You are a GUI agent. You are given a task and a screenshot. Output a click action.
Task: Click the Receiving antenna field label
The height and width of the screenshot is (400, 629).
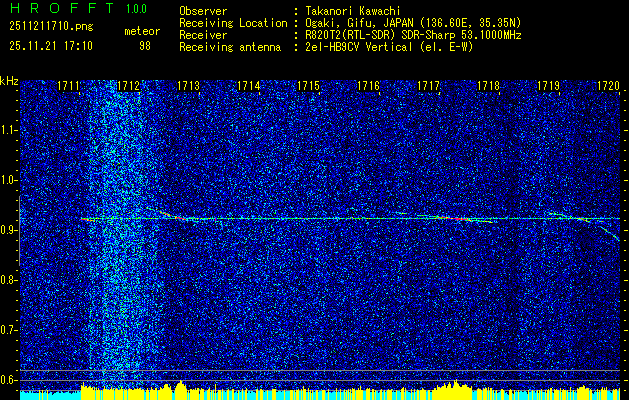point(230,47)
